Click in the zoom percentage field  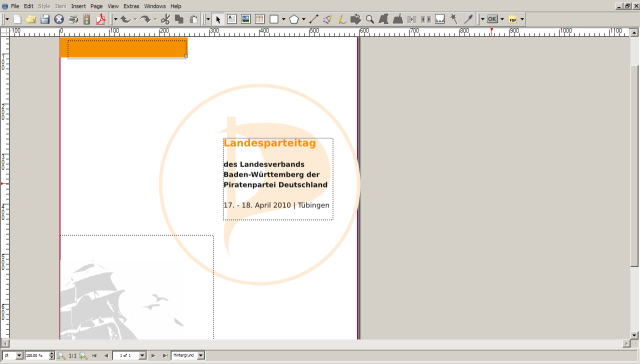[37, 356]
